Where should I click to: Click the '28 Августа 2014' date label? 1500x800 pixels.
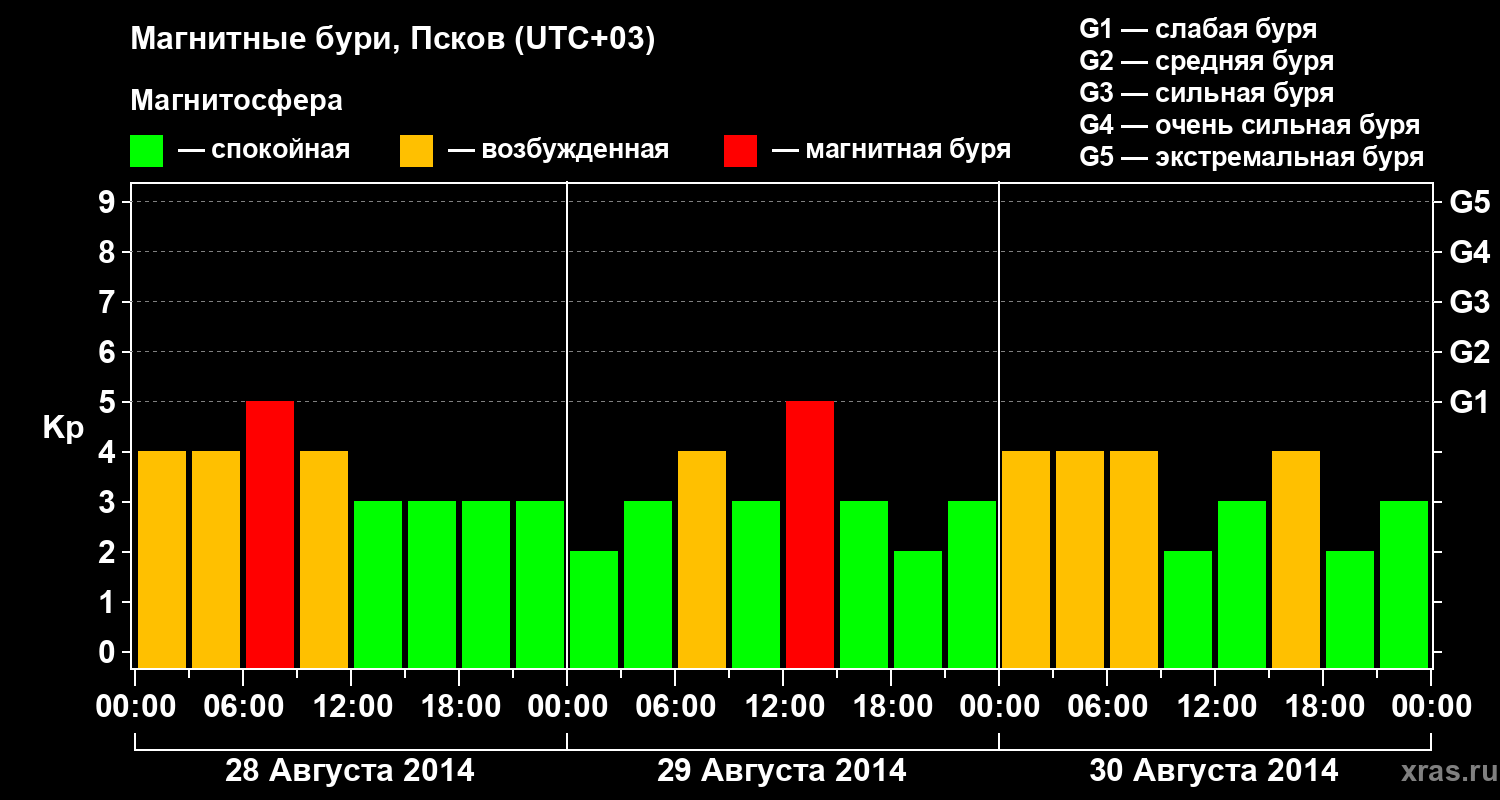point(350,771)
